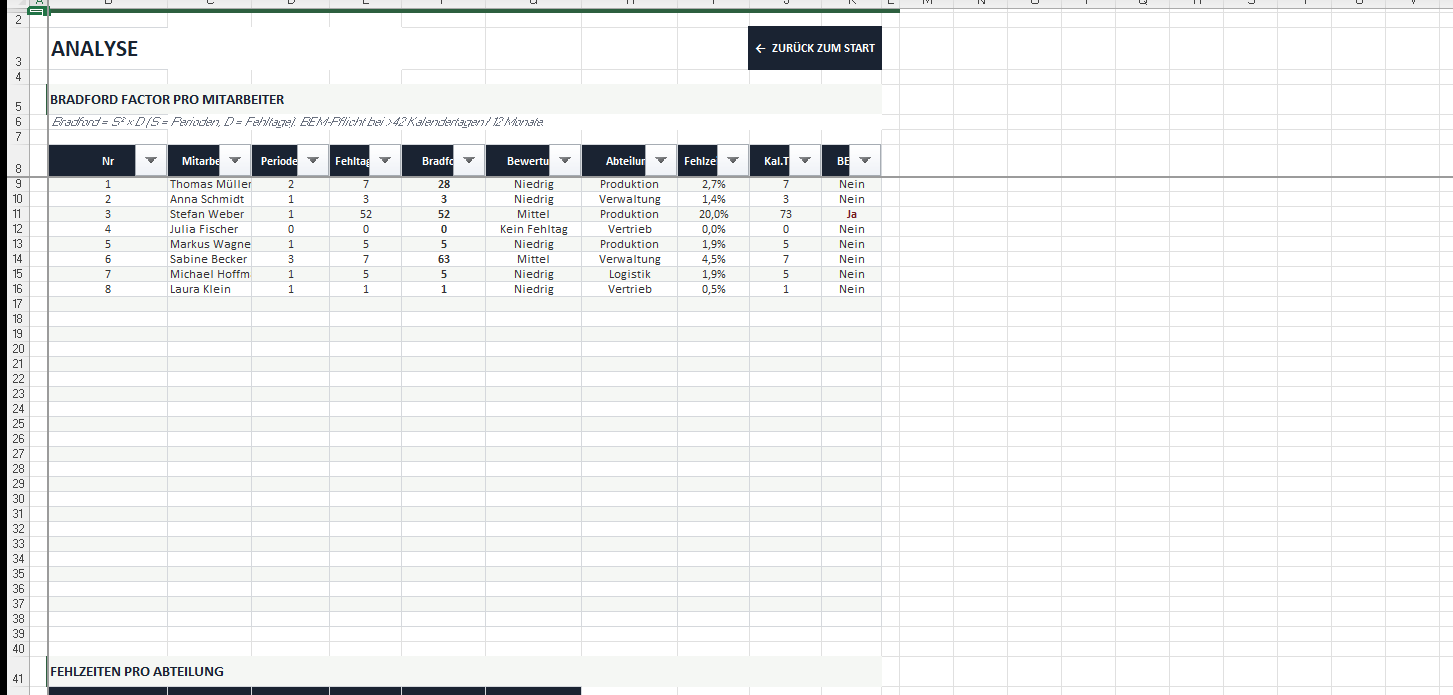
Task: Click the Logistik department cell
Action: (629, 274)
